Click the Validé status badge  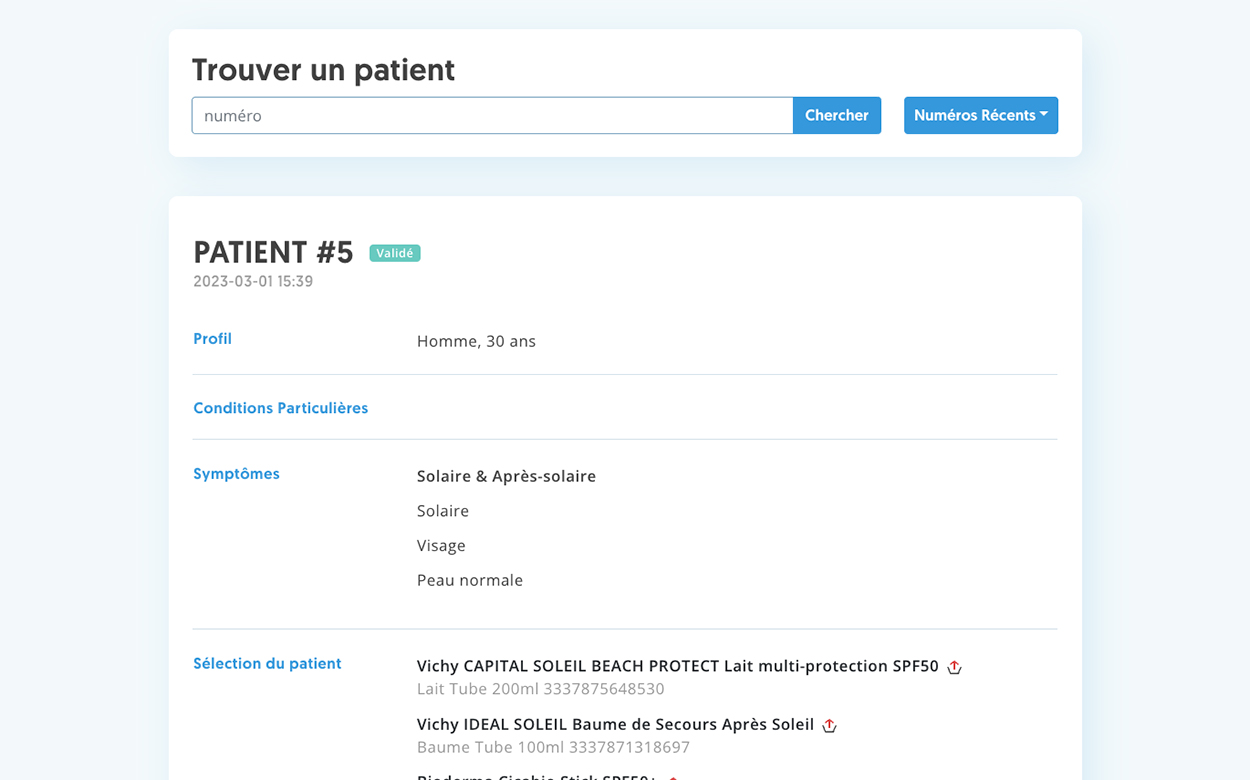click(395, 253)
